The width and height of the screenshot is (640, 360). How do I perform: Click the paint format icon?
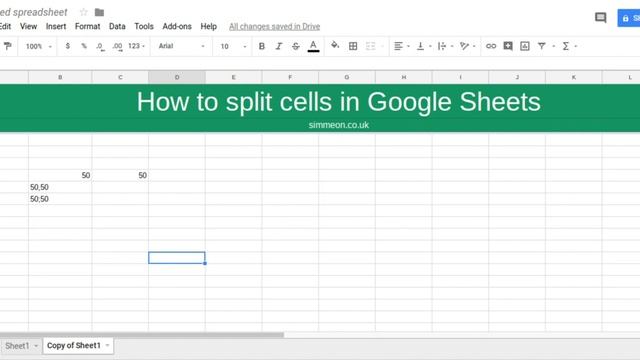[x=7, y=46]
